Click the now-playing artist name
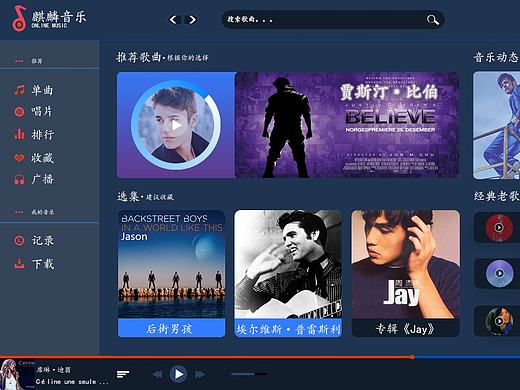The height and width of the screenshot is (390, 520). (x=53, y=369)
